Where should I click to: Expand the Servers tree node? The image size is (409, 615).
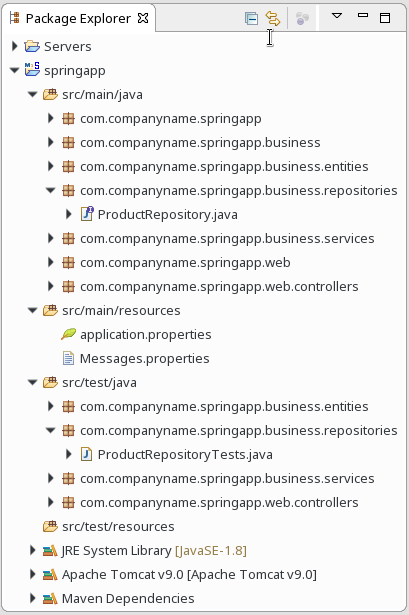[x=15, y=46]
